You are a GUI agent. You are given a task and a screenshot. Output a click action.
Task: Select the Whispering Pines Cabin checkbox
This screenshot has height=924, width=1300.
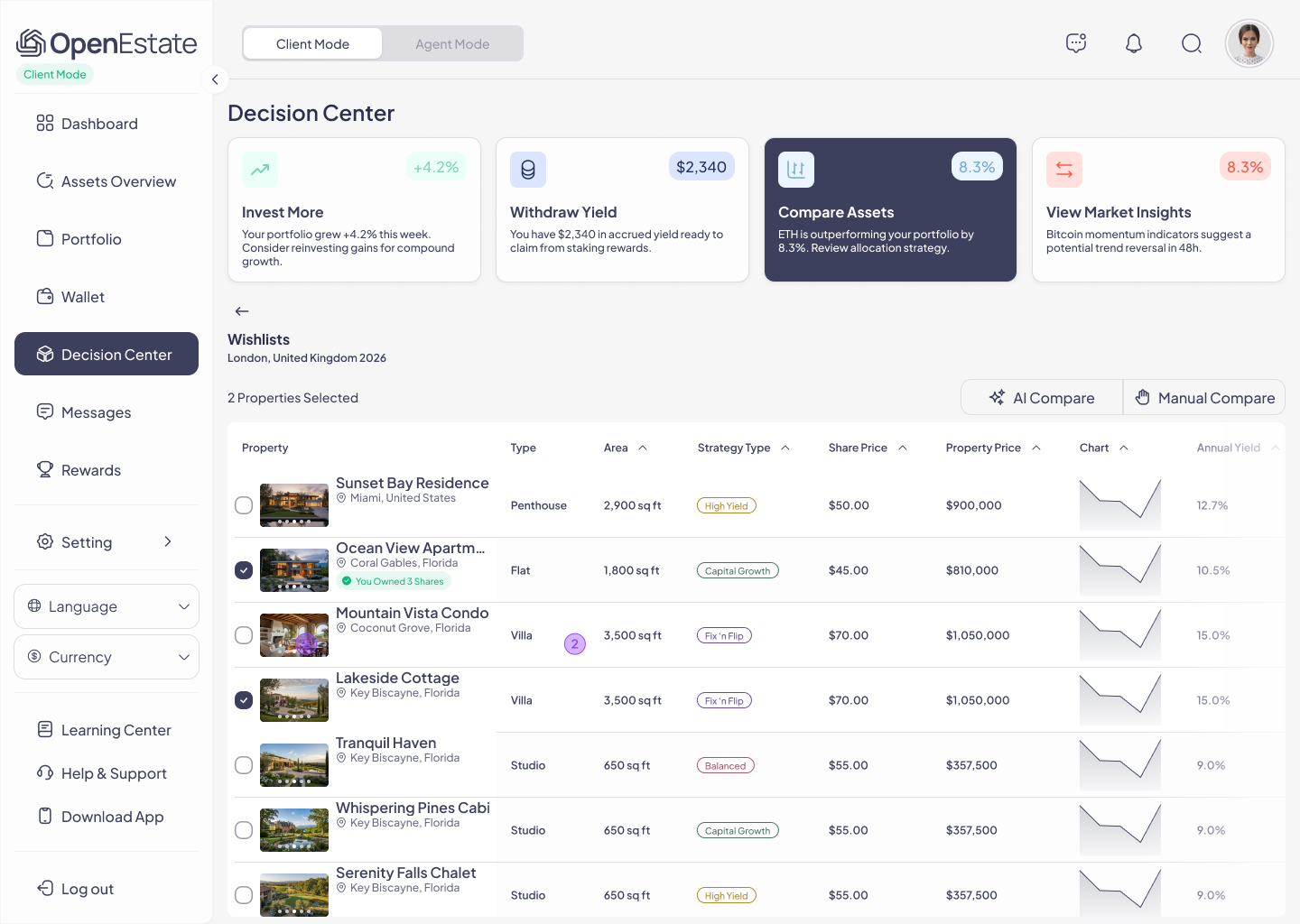[244, 830]
